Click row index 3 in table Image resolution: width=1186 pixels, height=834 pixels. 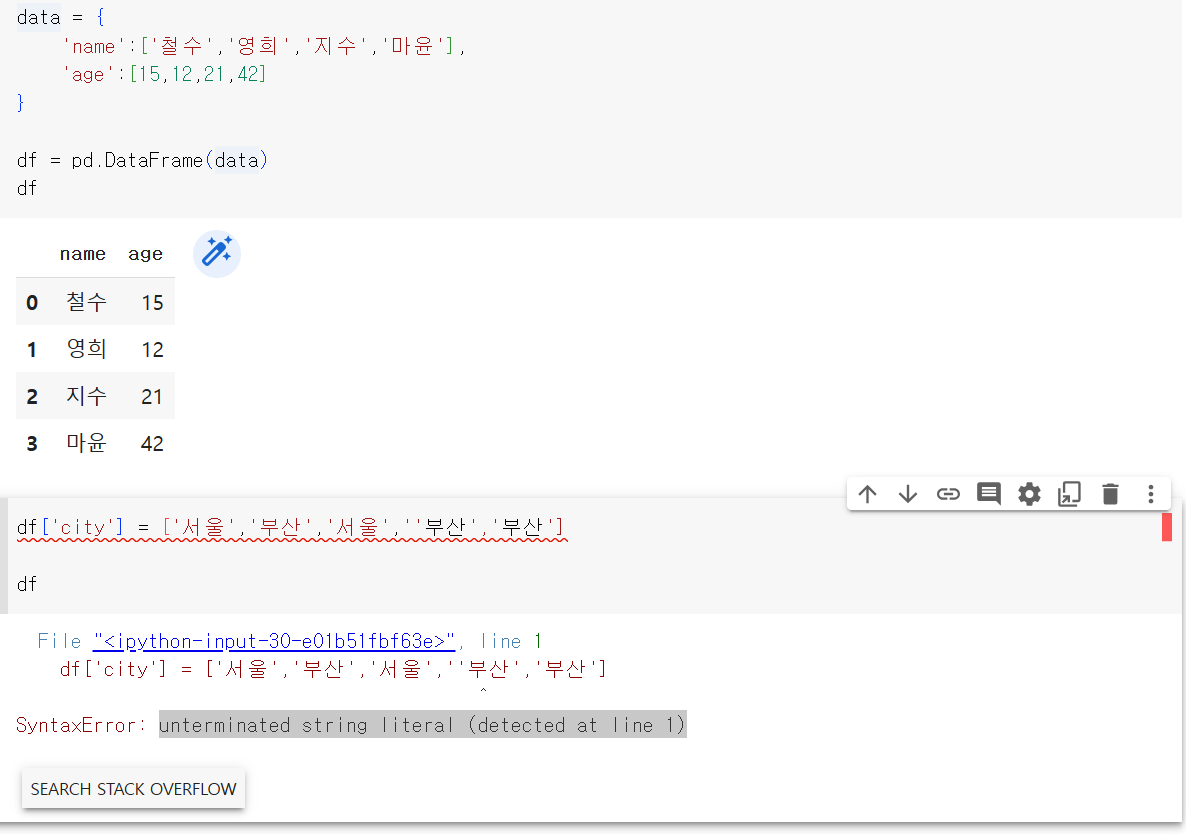tap(32, 444)
